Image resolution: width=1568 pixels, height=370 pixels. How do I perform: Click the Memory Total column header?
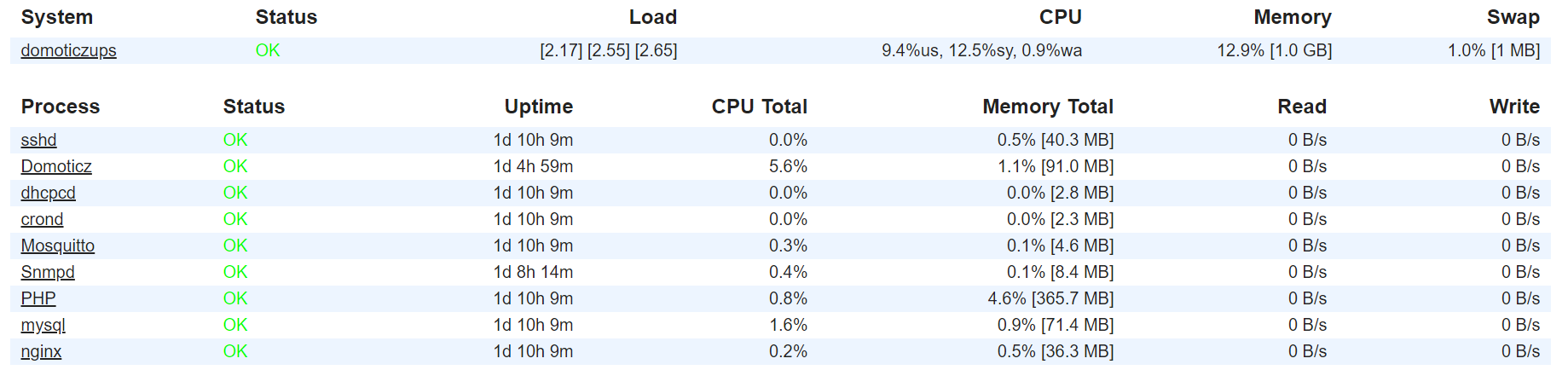click(x=1048, y=107)
